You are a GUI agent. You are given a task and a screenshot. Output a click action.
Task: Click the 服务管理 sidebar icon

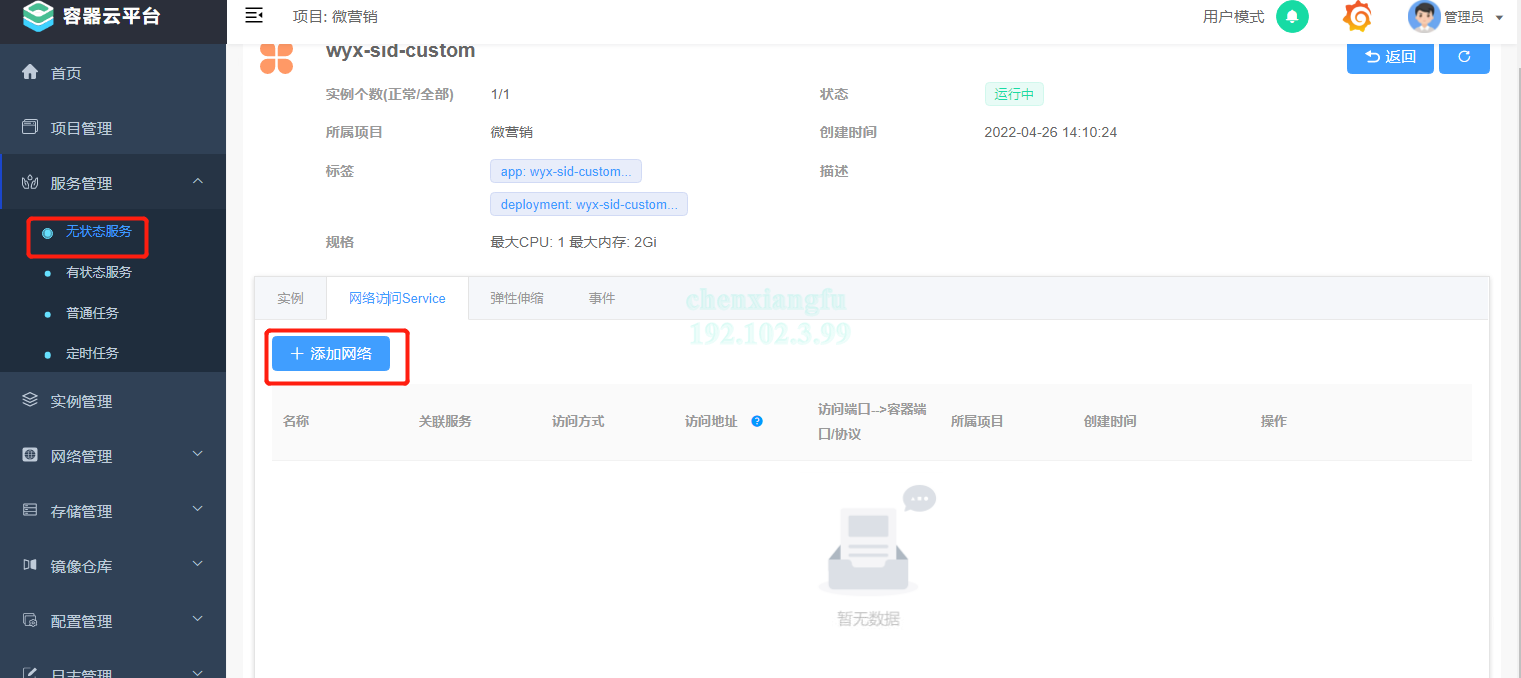(30, 183)
